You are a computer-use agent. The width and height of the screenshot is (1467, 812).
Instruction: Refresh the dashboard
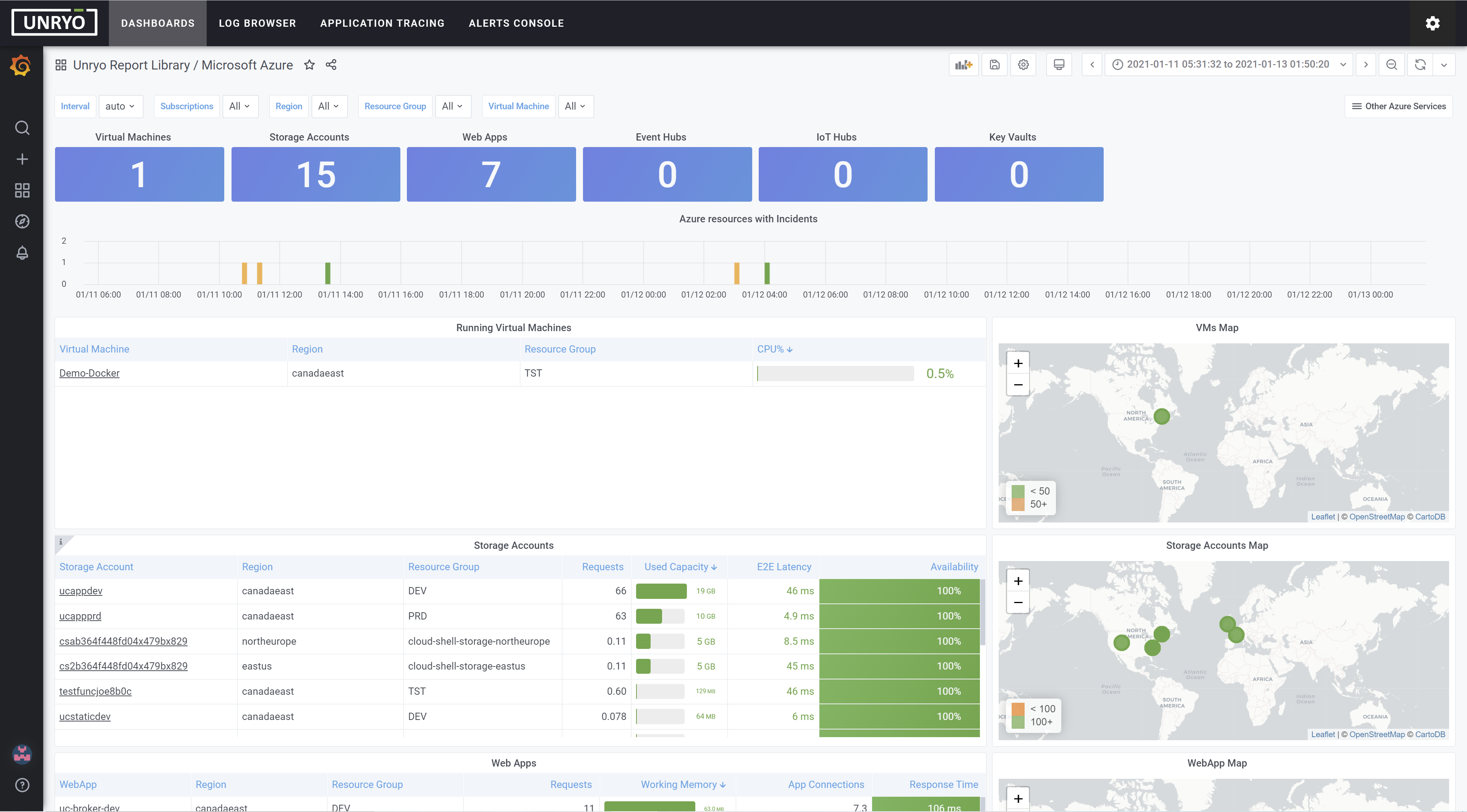[1420, 64]
